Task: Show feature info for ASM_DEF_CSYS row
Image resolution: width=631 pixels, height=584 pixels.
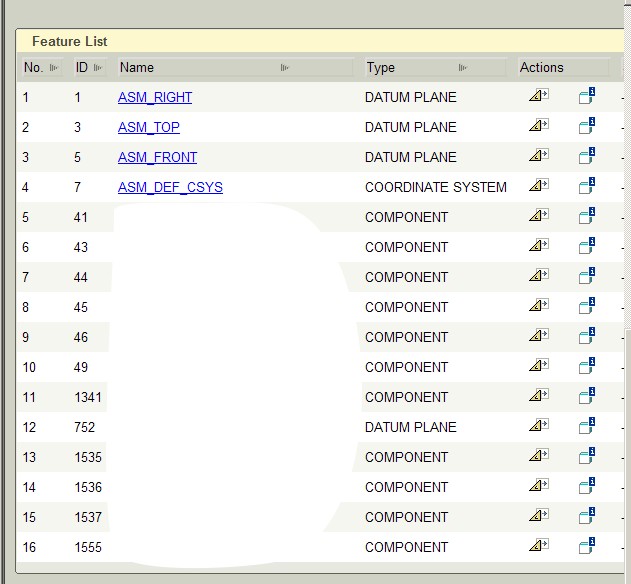Action: (587, 186)
